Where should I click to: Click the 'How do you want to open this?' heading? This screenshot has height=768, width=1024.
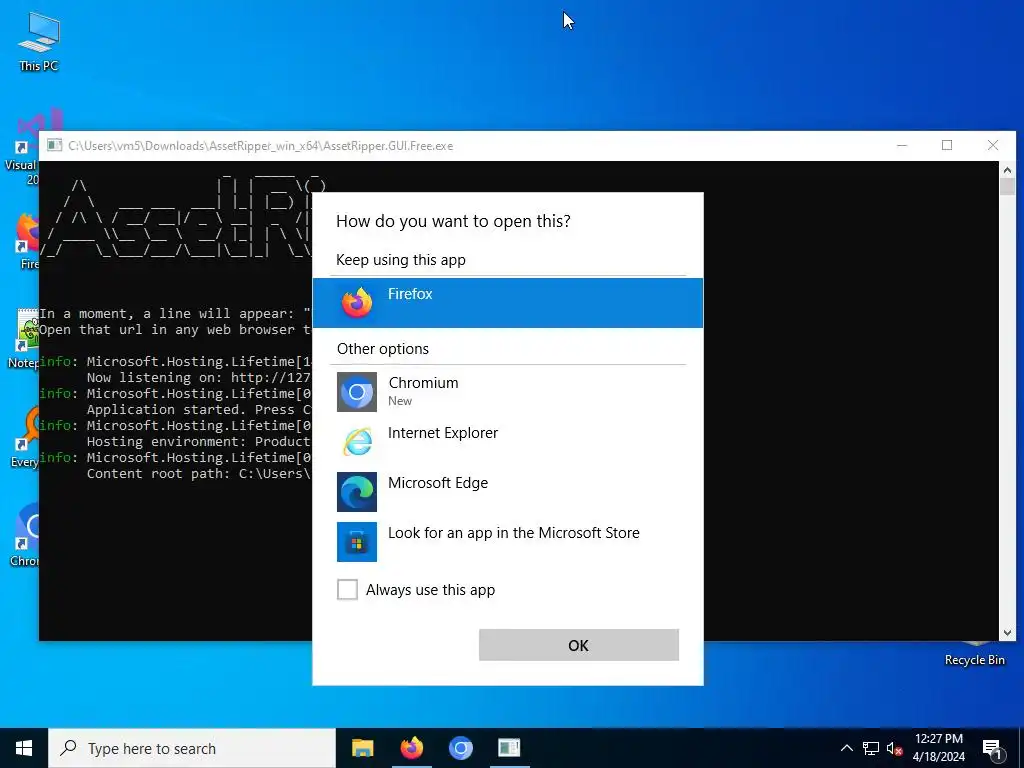(x=453, y=221)
